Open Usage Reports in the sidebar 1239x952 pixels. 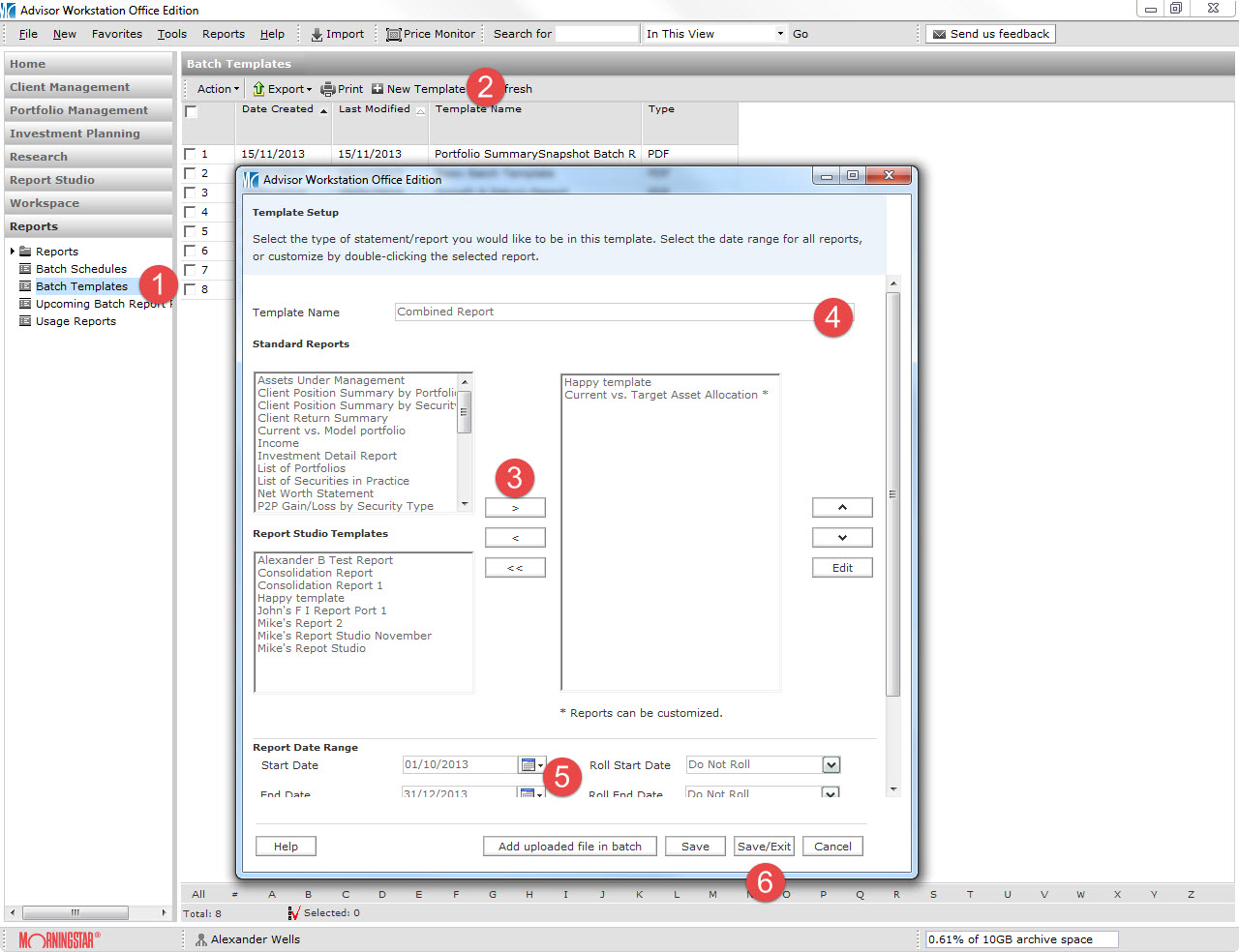point(76,321)
